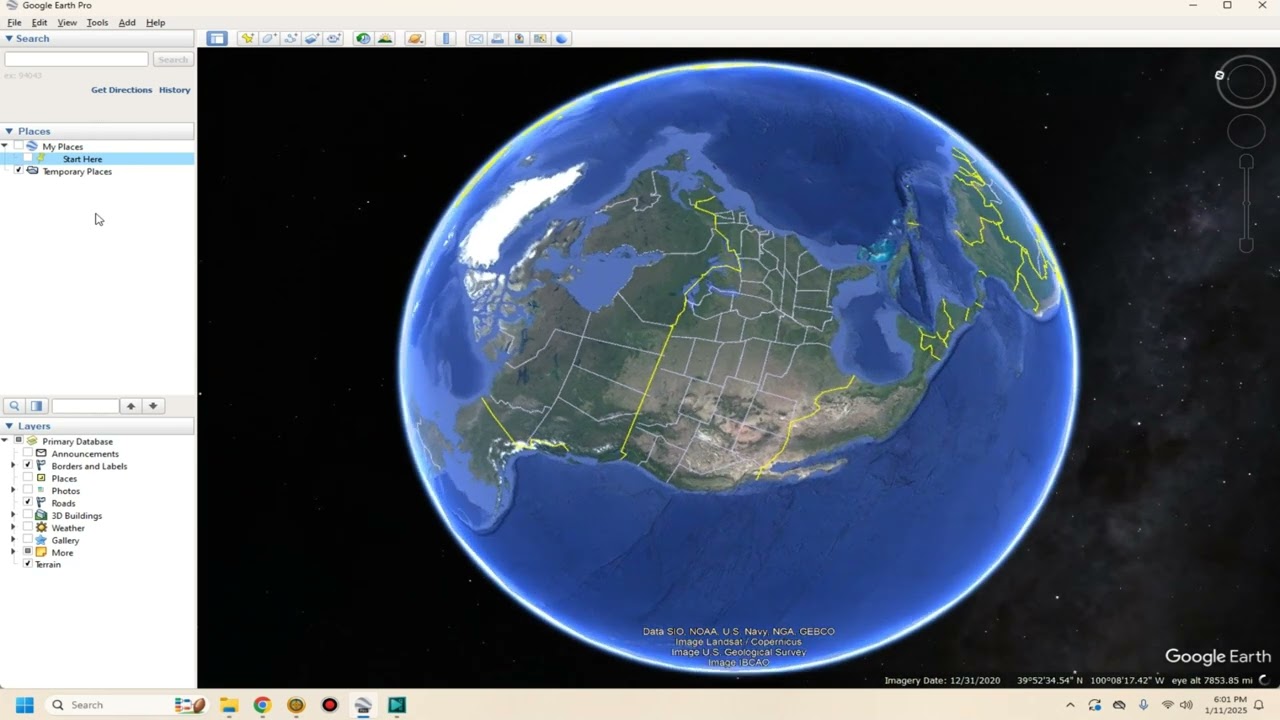Enable the Places layer checkbox
Viewport: 1280px width, 720px height.
28,478
